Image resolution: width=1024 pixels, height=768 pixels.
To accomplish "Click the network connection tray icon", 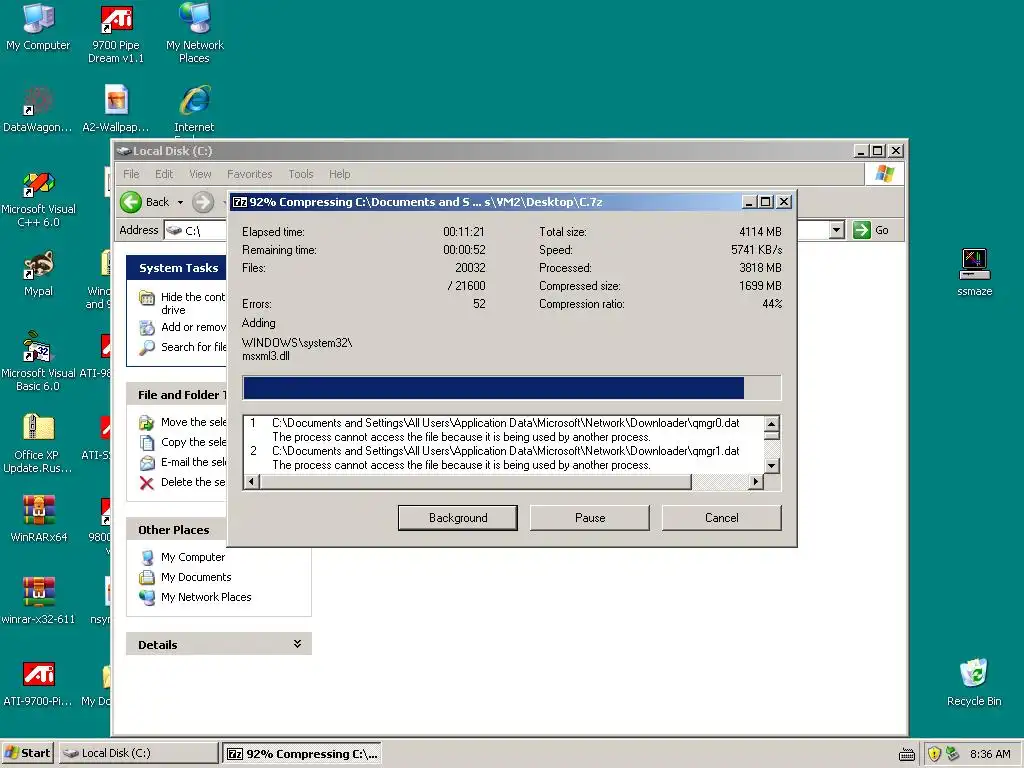I will (x=952, y=754).
